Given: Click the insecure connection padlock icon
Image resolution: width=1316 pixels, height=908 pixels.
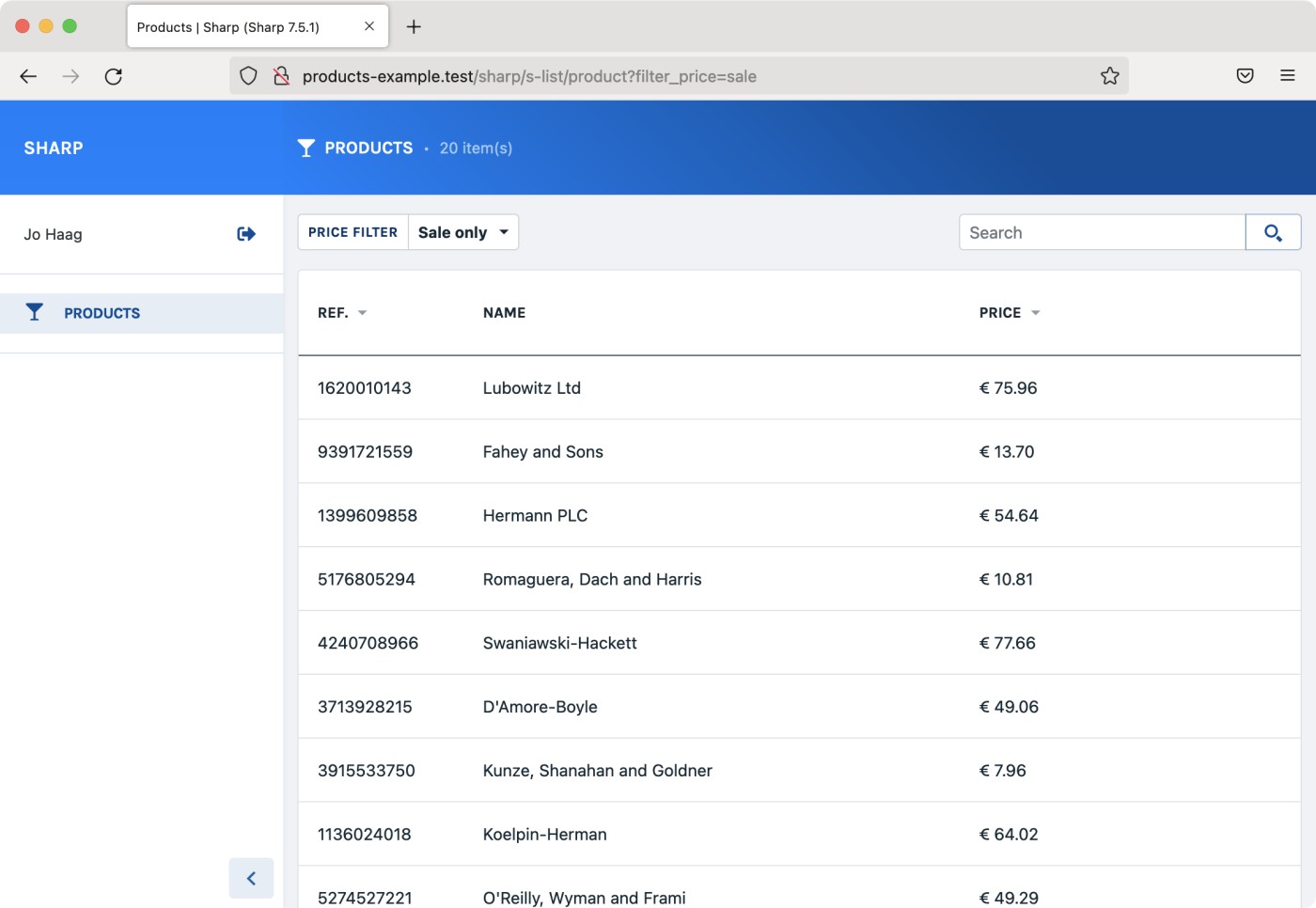Looking at the screenshot, I should pyautogui.click(x=281, y=76).
